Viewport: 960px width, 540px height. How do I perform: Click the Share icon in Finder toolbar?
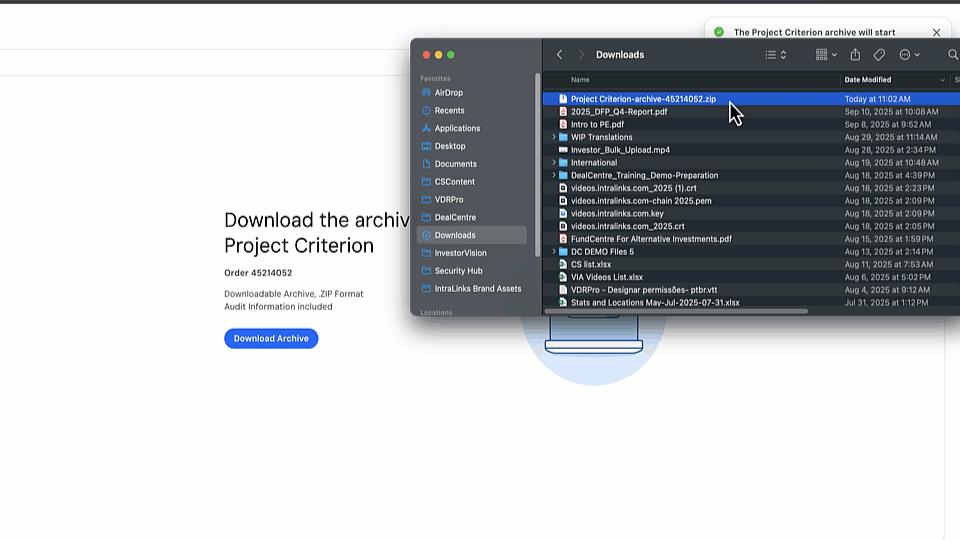tap(855, 54)
